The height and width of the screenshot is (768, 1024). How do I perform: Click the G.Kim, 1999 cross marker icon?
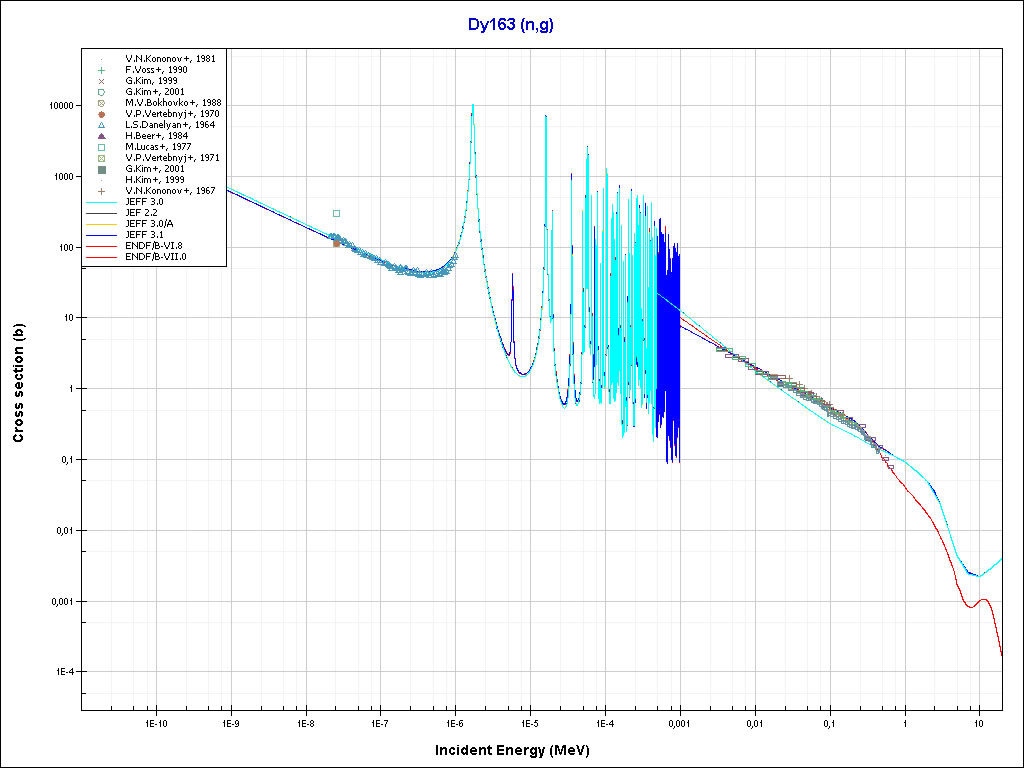click(x=102, y=81)
